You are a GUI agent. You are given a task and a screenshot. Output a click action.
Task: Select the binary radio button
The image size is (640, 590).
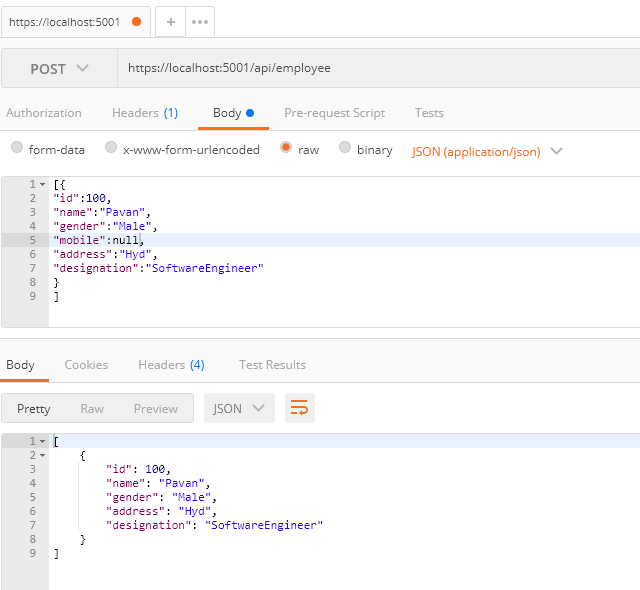click(345, 147)
